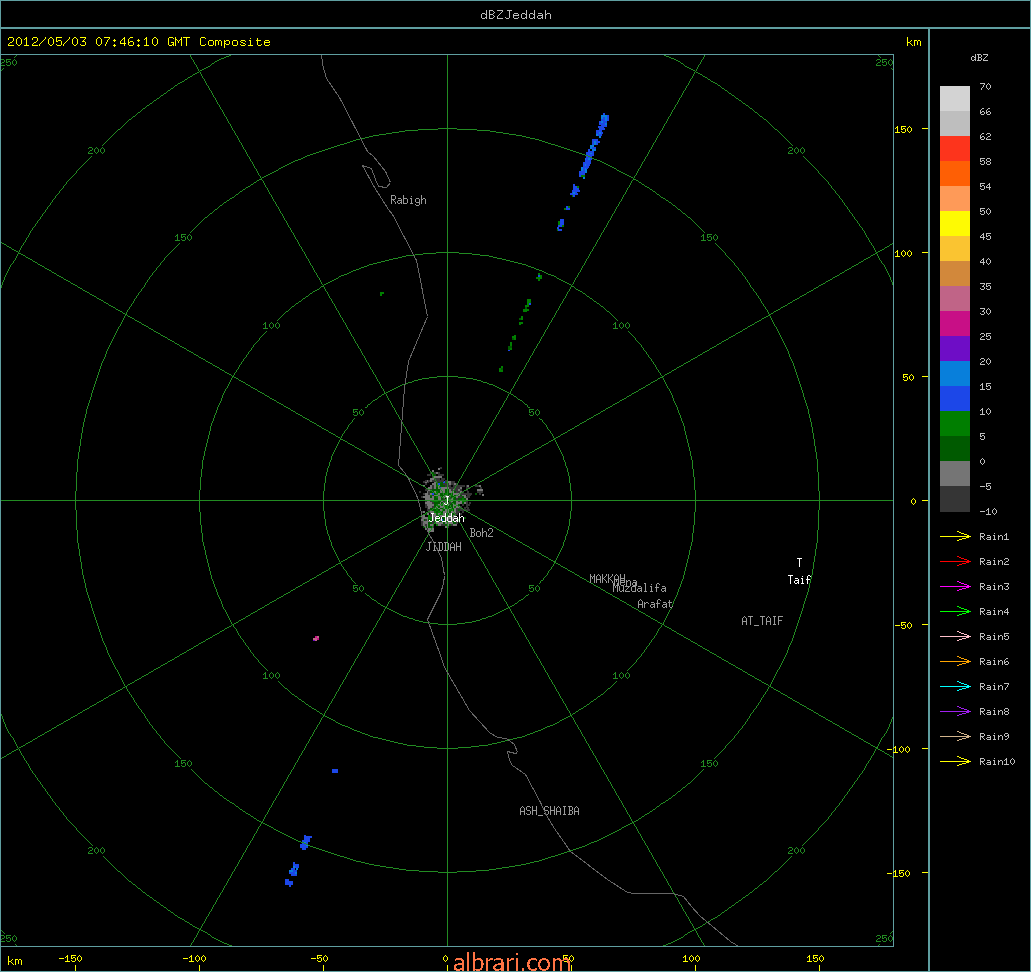
Task: Click the ASH_SHAIBA location label
Action: click(x=550, y=811)
